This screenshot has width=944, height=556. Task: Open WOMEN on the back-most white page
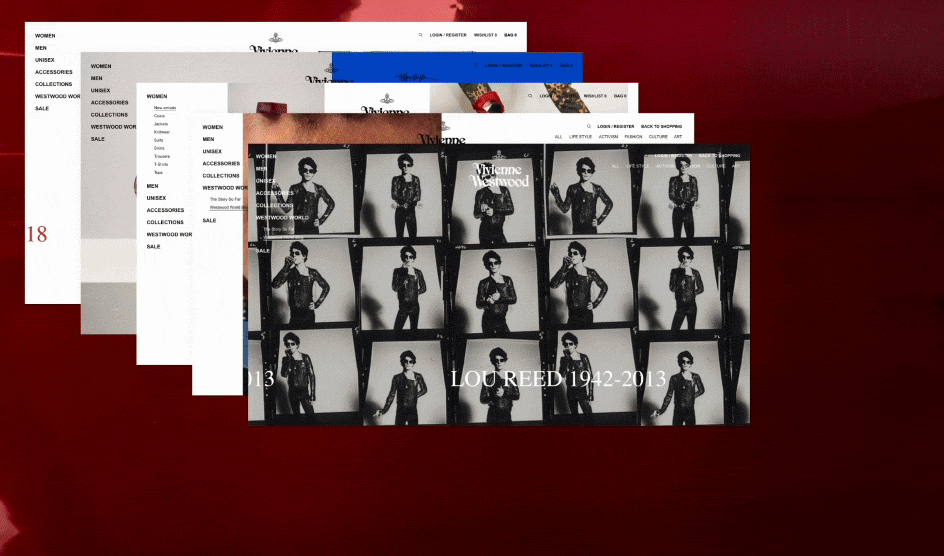coord(45,36)
